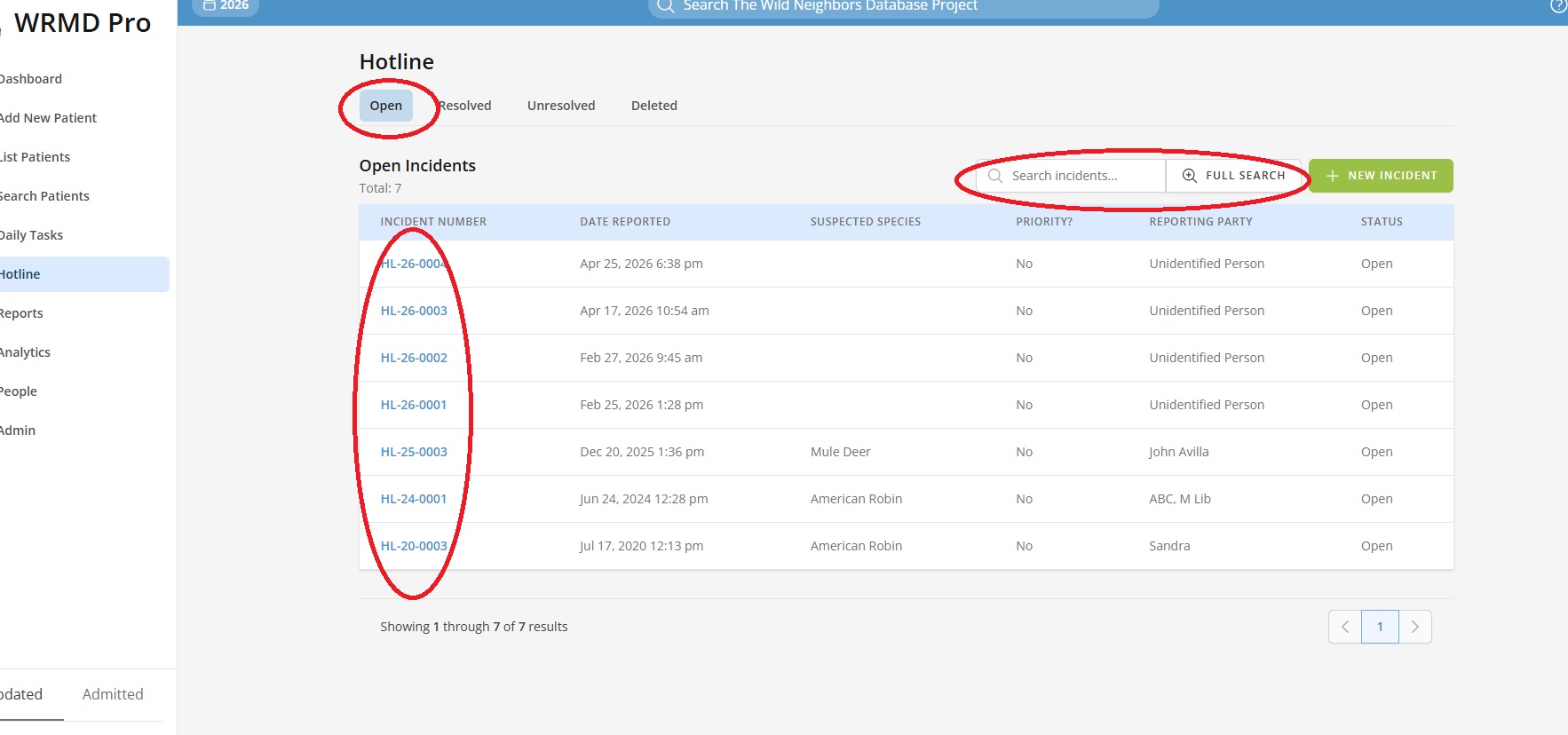Click the WRMD Pro logo title
Viewport: 1568px width, 735px height.
coord(83,23)
